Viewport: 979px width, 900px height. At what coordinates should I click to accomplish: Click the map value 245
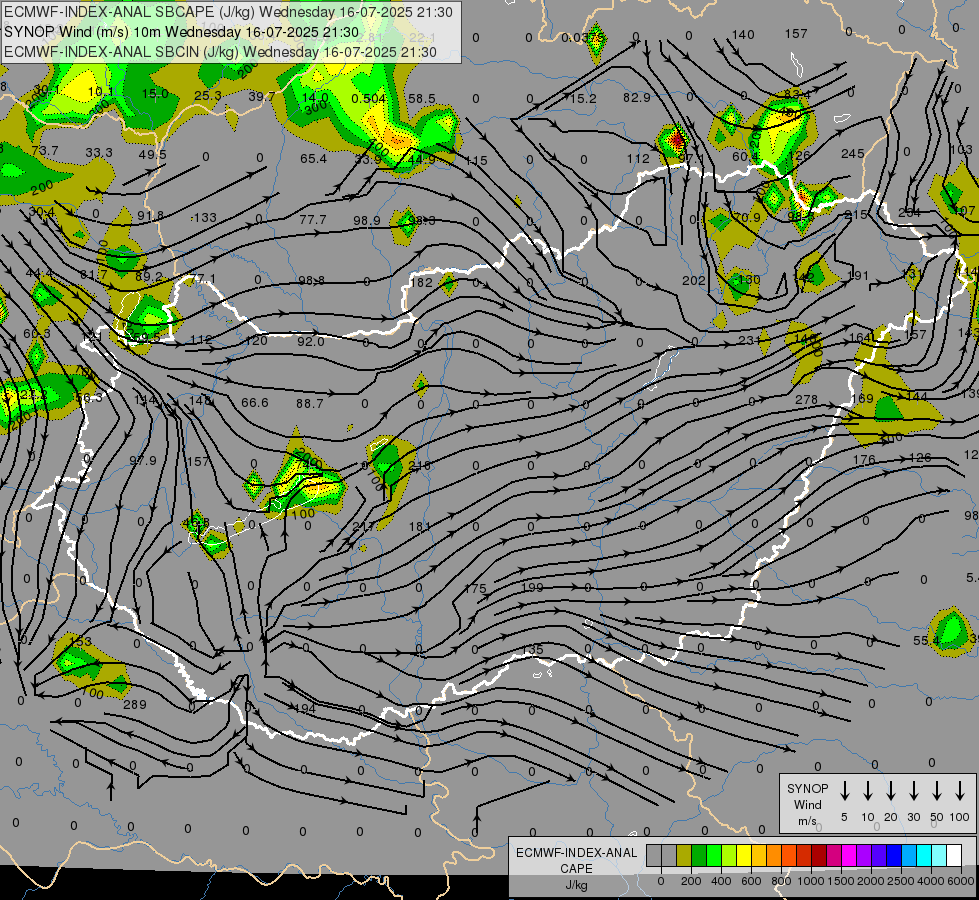pos(853,154)
